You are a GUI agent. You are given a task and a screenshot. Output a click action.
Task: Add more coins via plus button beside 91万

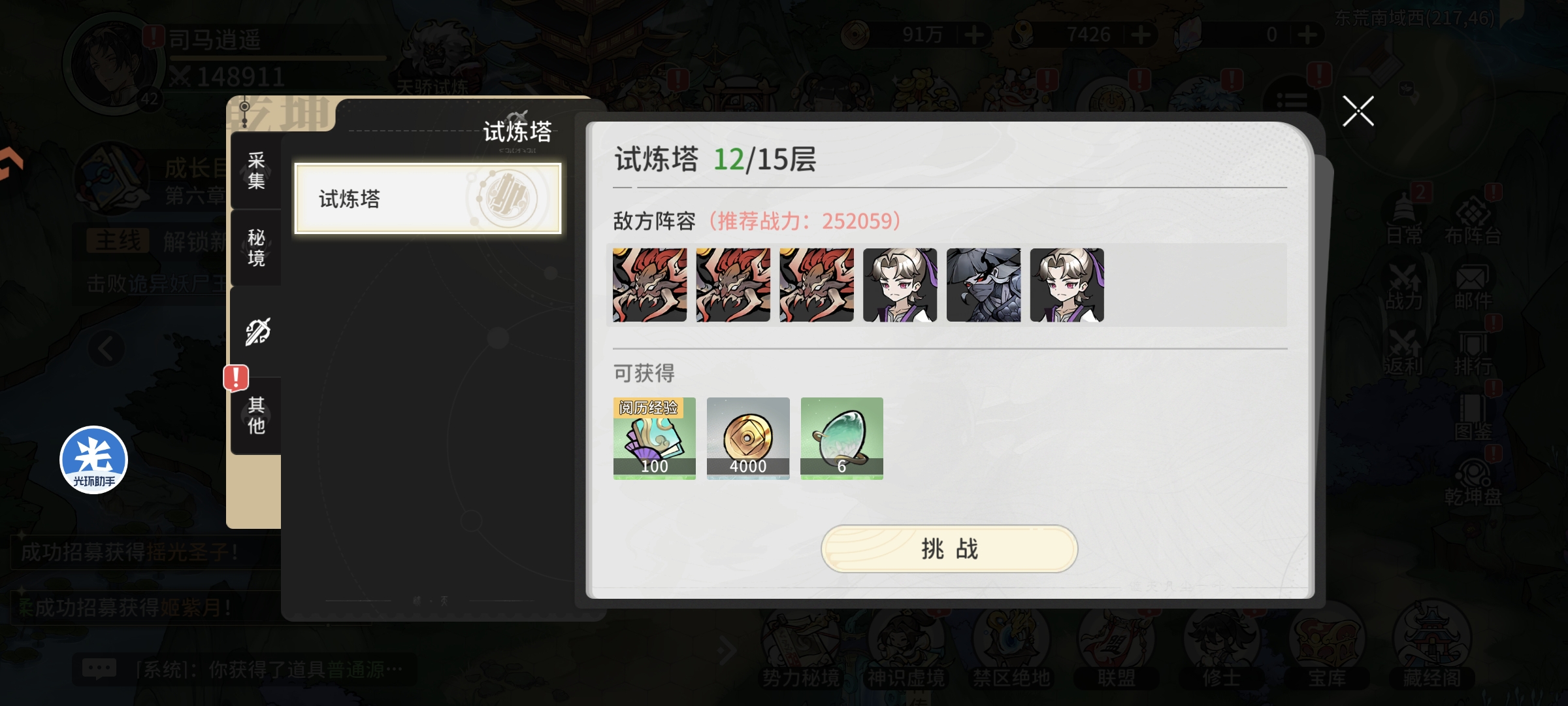(x=973, y=35)
